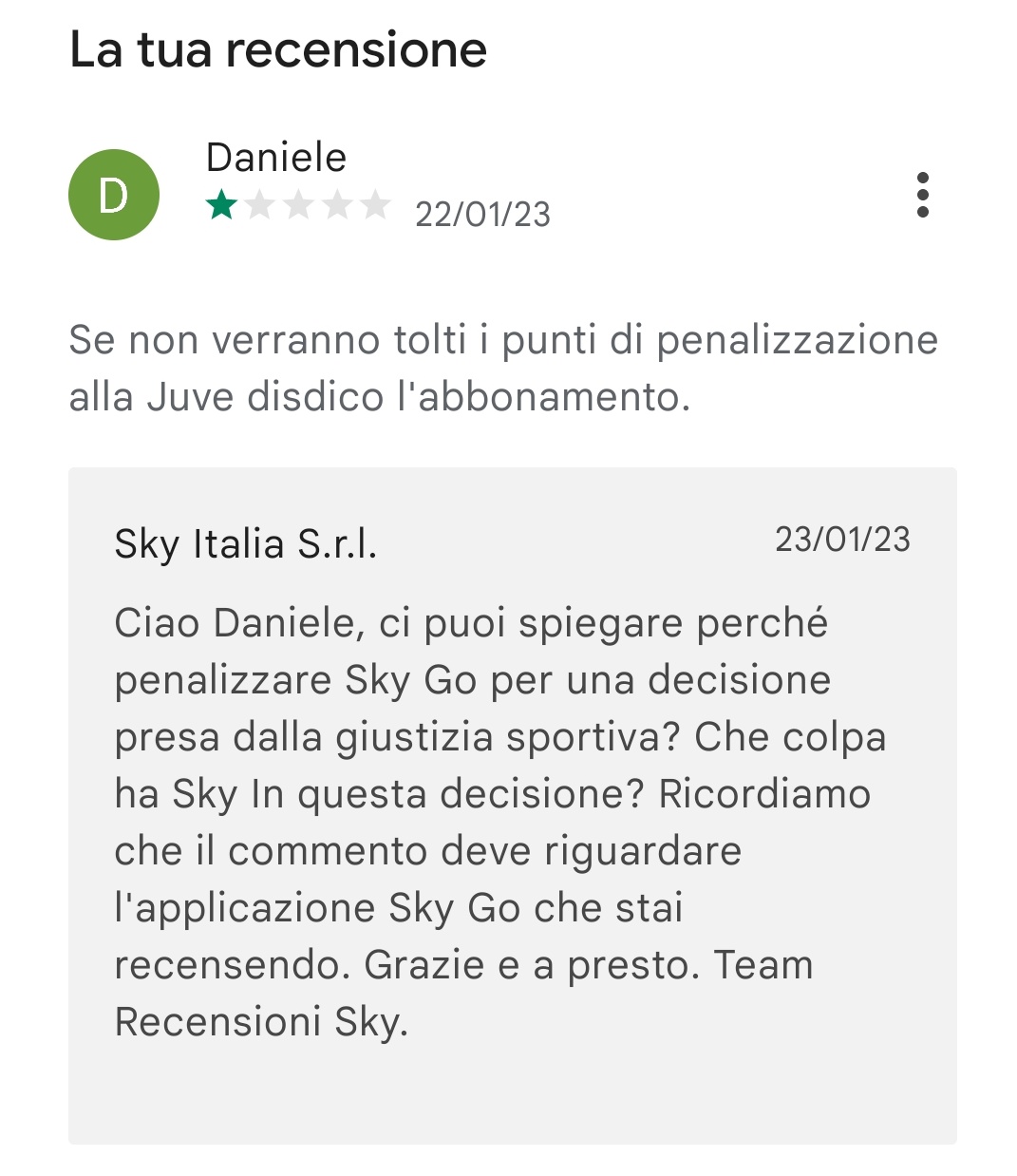This screenshot has width=1017, height=1176.
Task: Tap the 'Recensioni Sky.' signature line
Action: pyautogui.click(x=261, y=1022)
